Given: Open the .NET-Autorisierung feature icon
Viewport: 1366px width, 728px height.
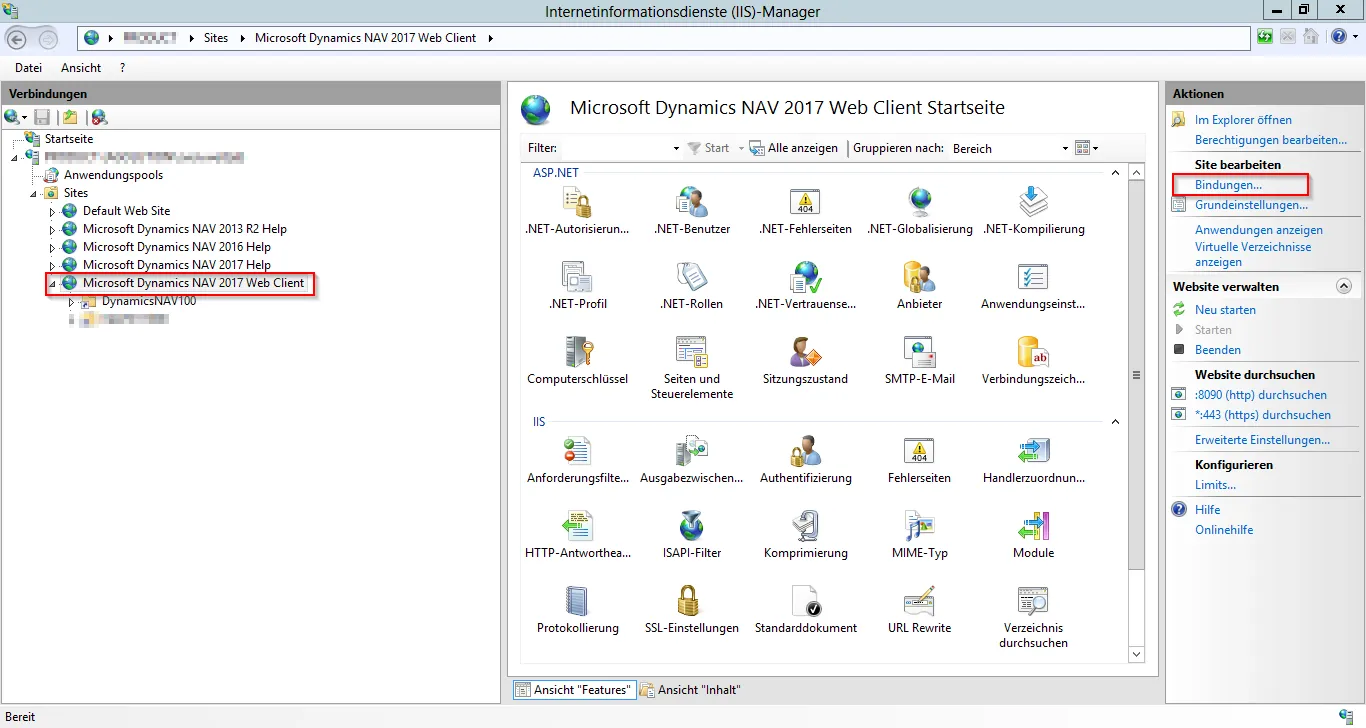Looking at the screenshot, I should point(578,211).
